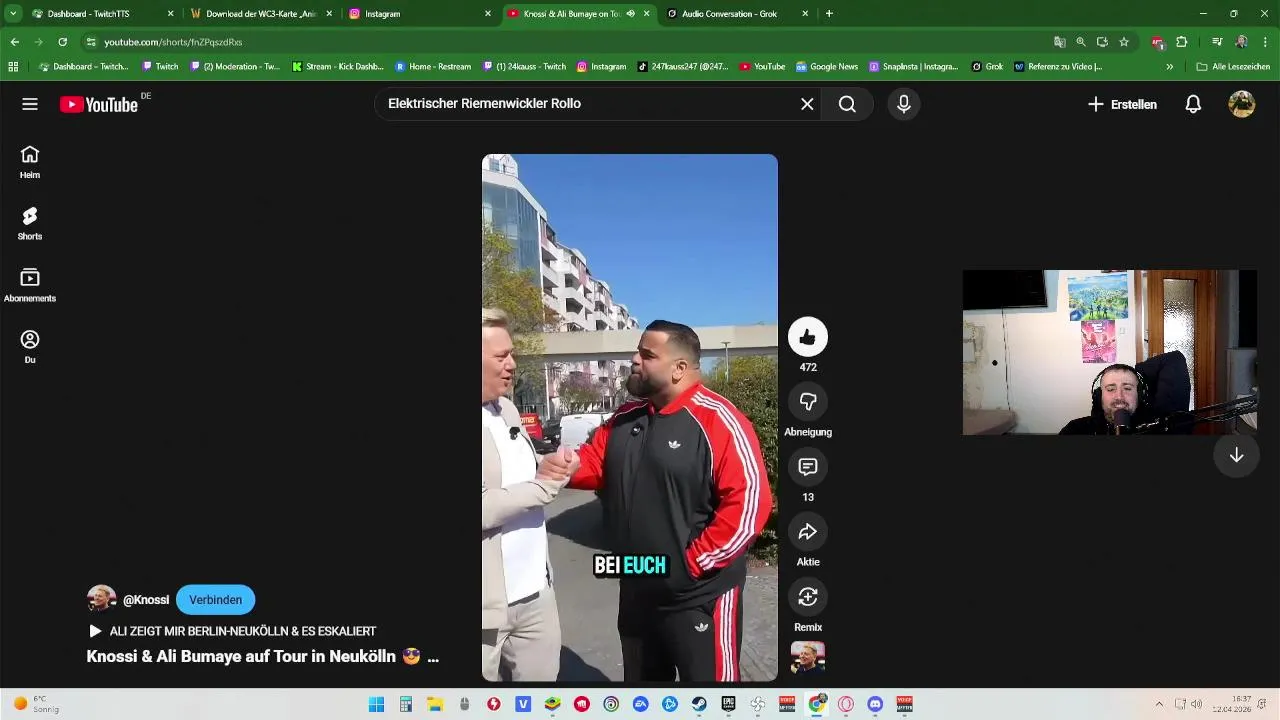
Task: Open the Alle Lesezeichen folder
Action: (x=1233, y=67)
